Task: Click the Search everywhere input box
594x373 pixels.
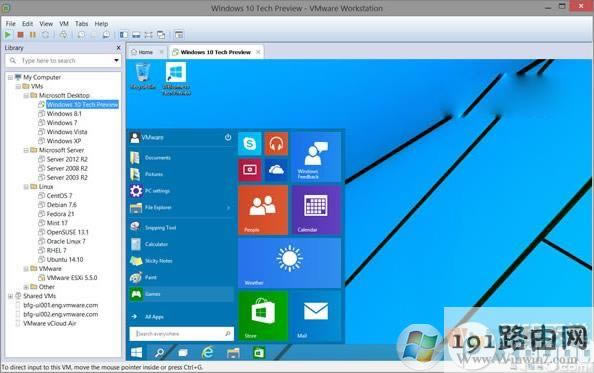Action: click(181, 334)
